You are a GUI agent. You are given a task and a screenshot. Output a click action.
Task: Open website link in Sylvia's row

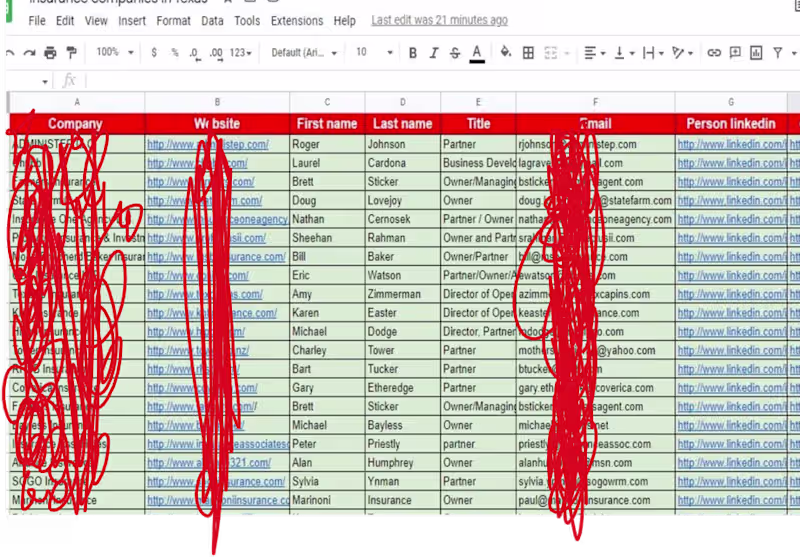216,482
